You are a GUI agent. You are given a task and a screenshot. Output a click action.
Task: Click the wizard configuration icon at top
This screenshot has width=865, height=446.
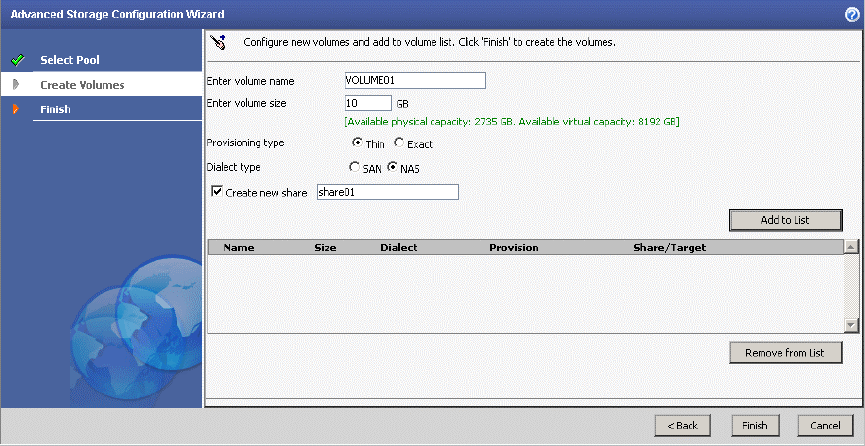coord(220,42)
